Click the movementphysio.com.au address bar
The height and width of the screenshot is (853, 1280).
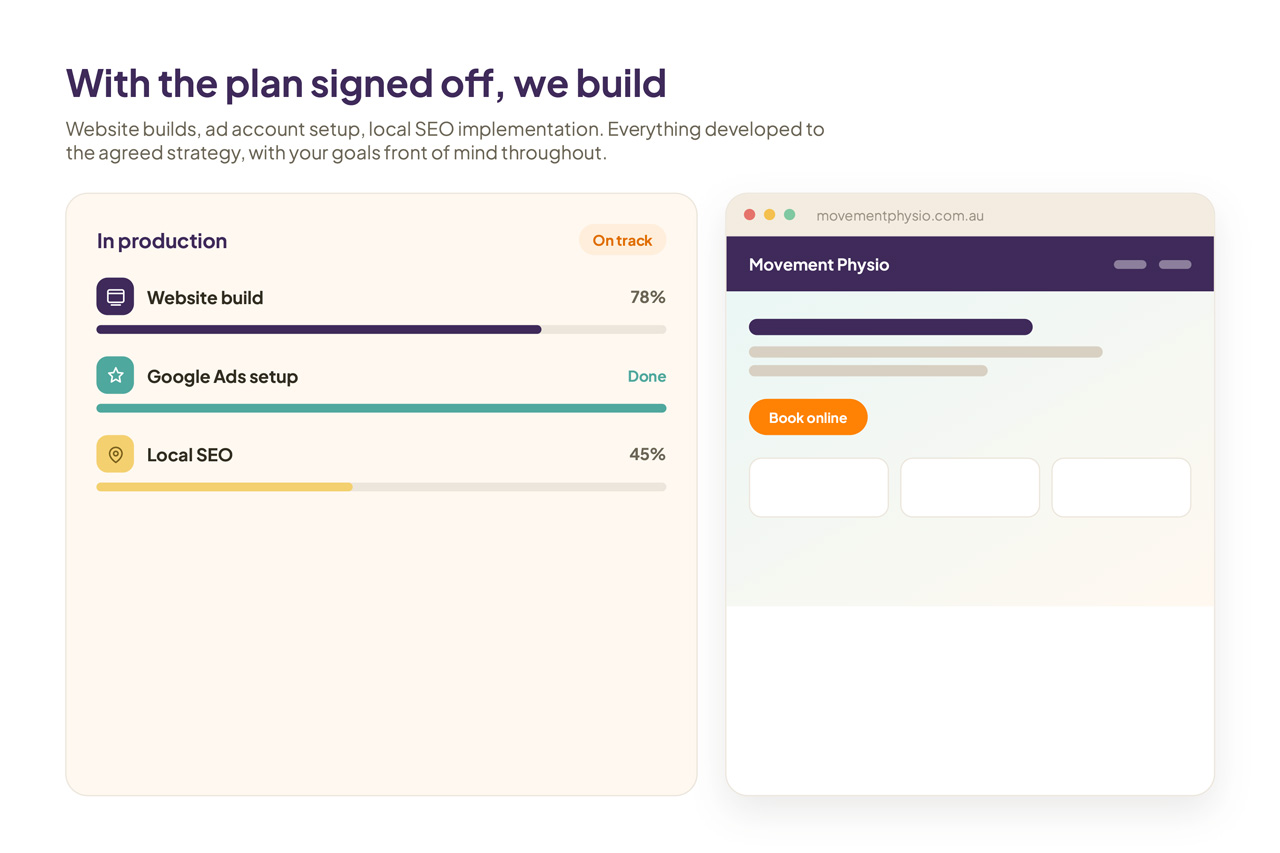tap(900, 215)
